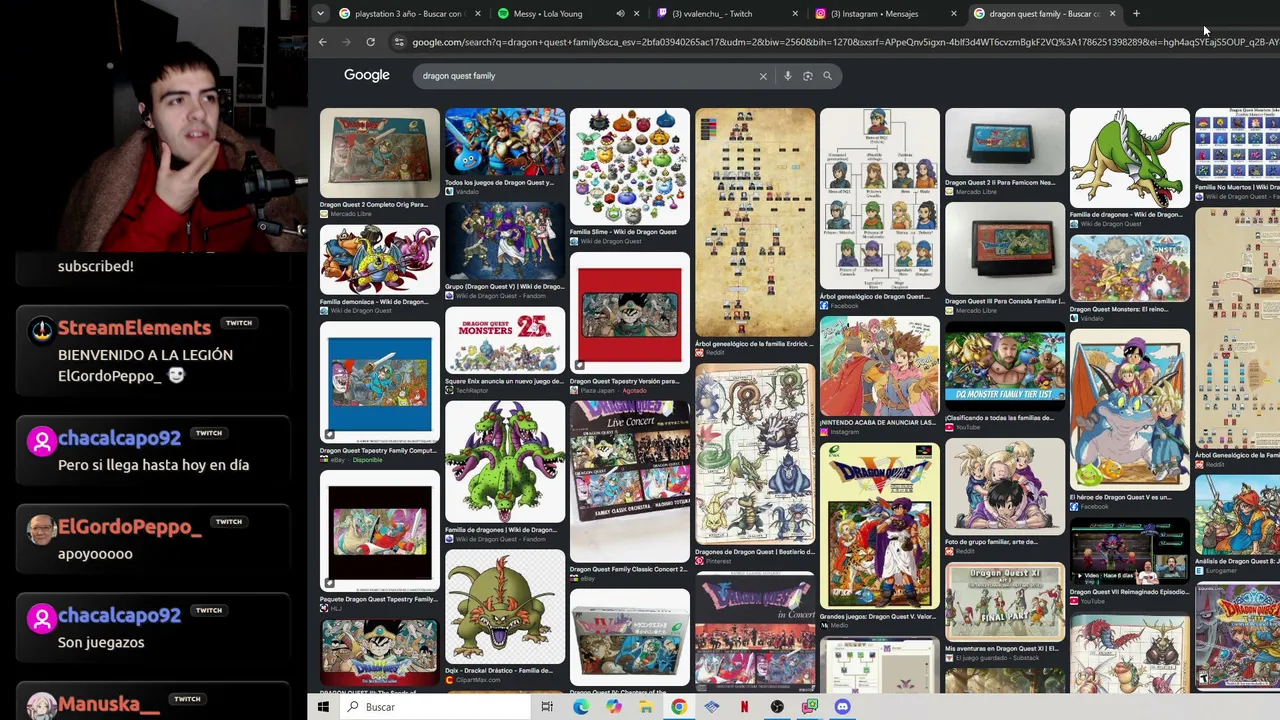The width and height of the screenshot is (1280, 720).
Task: Open Netflix from the taskbar
Action: point(744,707)
